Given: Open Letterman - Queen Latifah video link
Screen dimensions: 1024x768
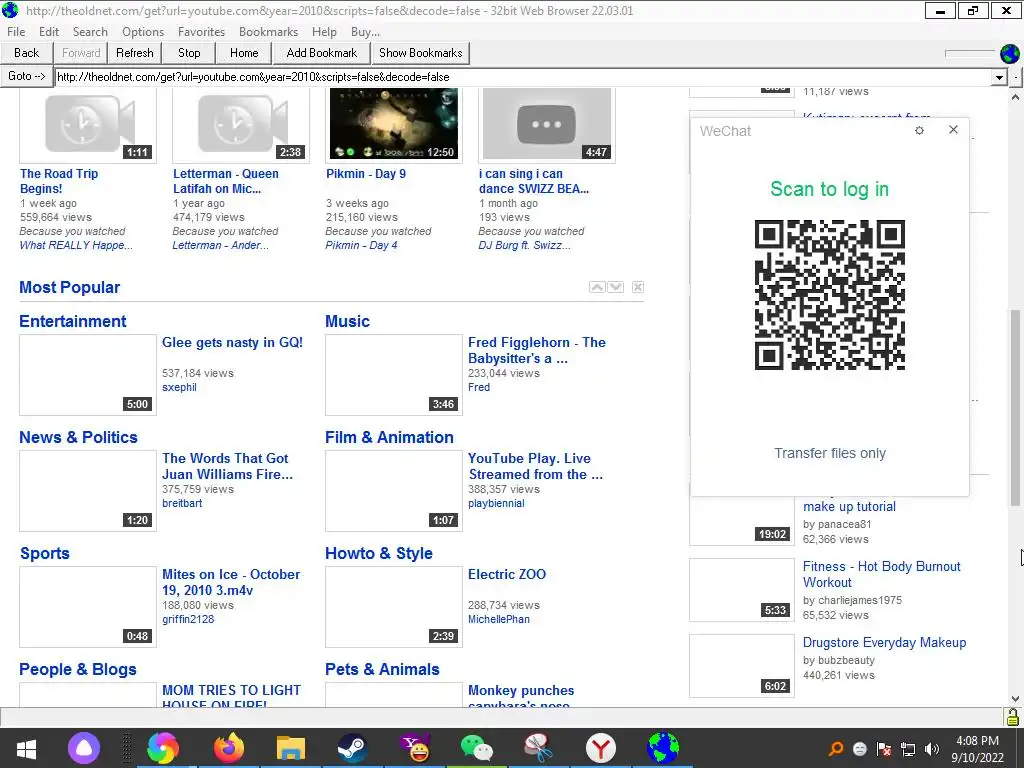Looking at the screenshot, I should [225, 181].
